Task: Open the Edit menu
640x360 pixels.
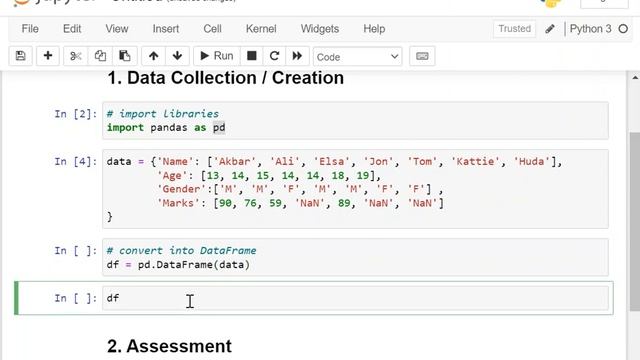Action: (72, 29)
